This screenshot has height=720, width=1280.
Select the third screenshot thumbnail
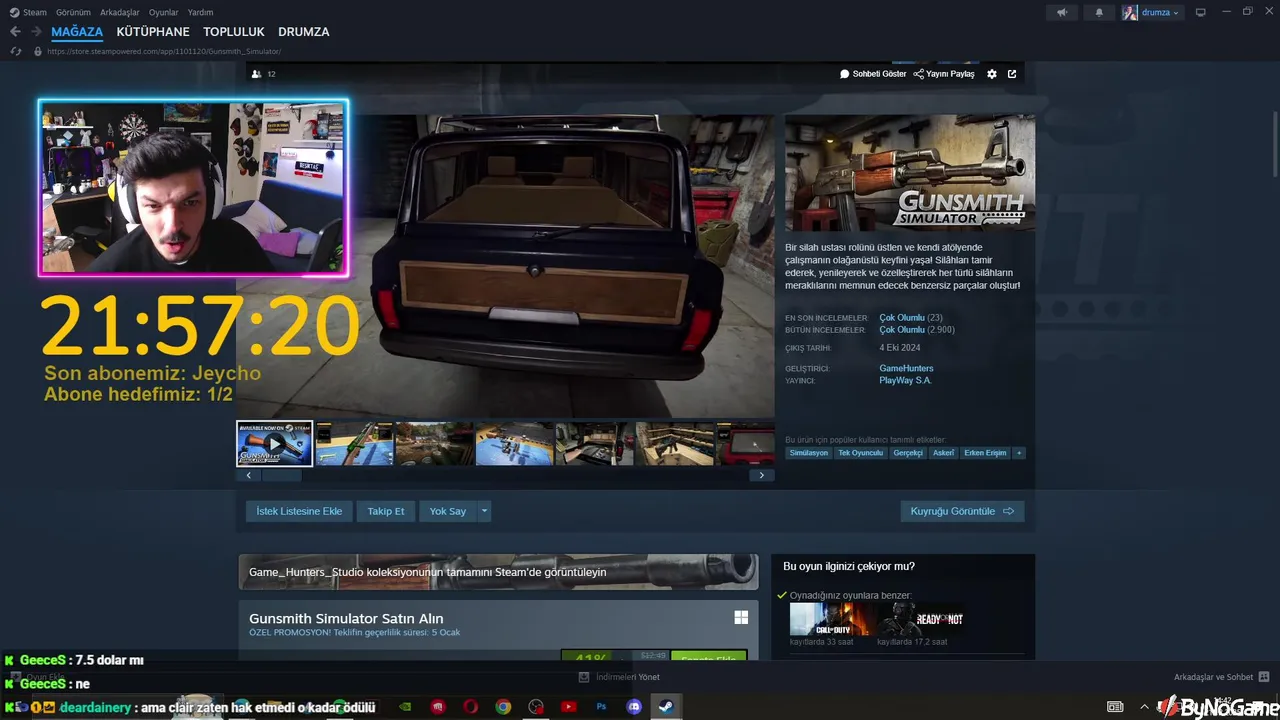click(434, 444)
